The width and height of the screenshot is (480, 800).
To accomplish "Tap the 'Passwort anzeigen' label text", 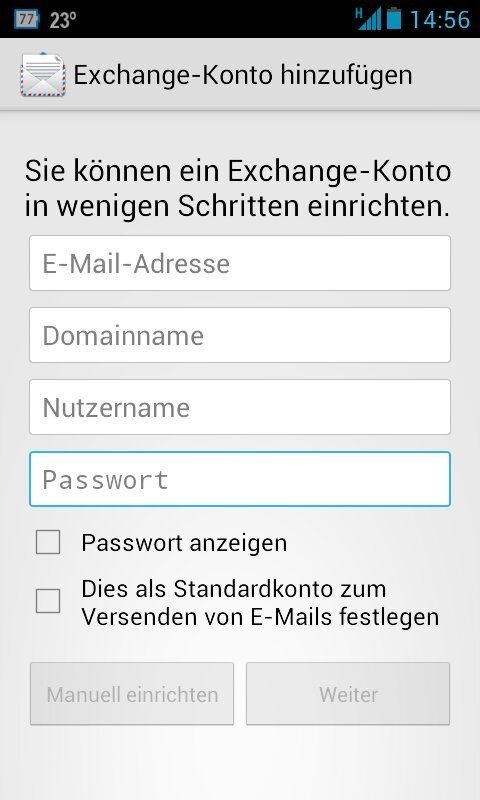I will (184, 542).
